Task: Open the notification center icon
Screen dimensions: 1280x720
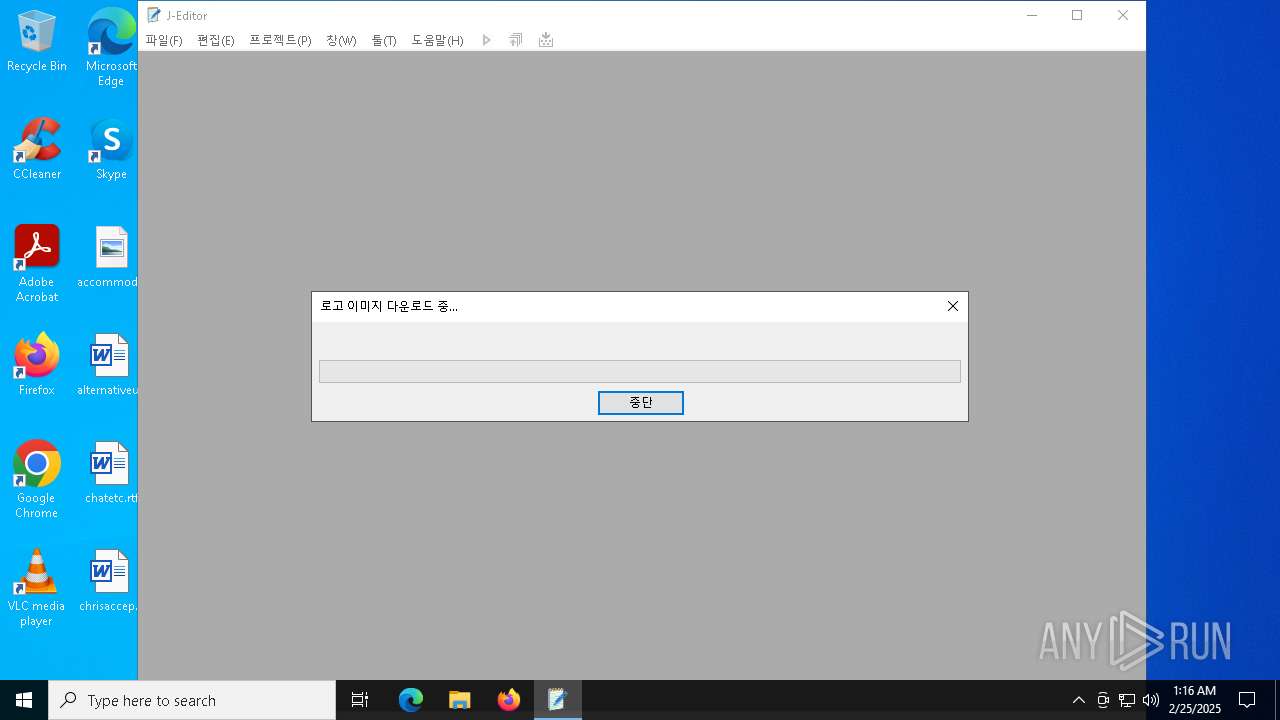Action: pyautogui.click(x=1247, y=700)
